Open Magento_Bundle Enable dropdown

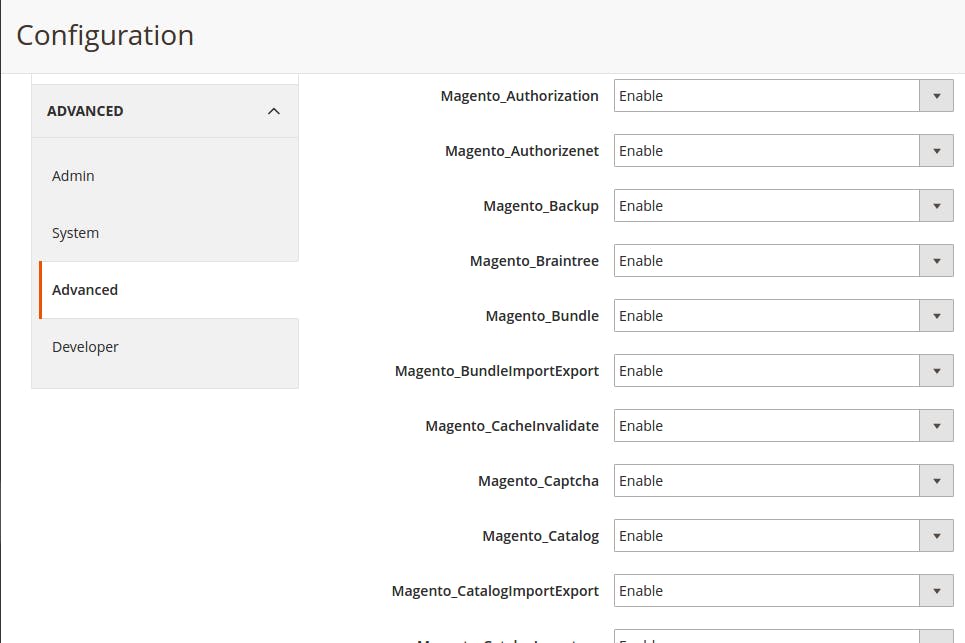click(x=783, y=316)
